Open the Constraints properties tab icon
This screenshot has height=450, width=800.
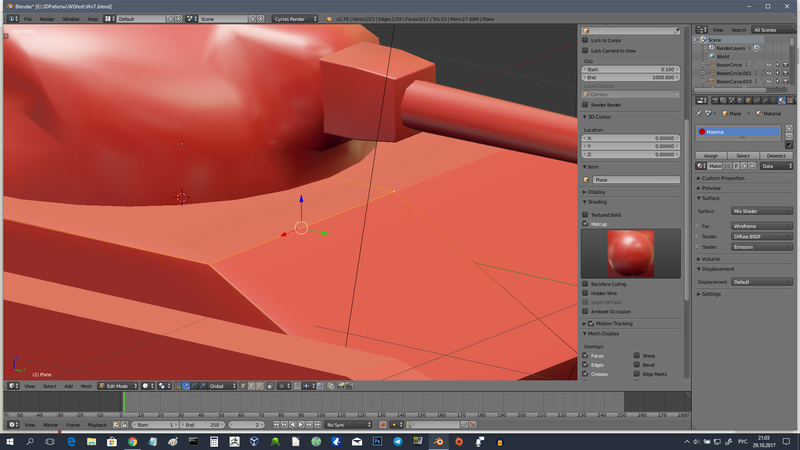pos(757,101)
